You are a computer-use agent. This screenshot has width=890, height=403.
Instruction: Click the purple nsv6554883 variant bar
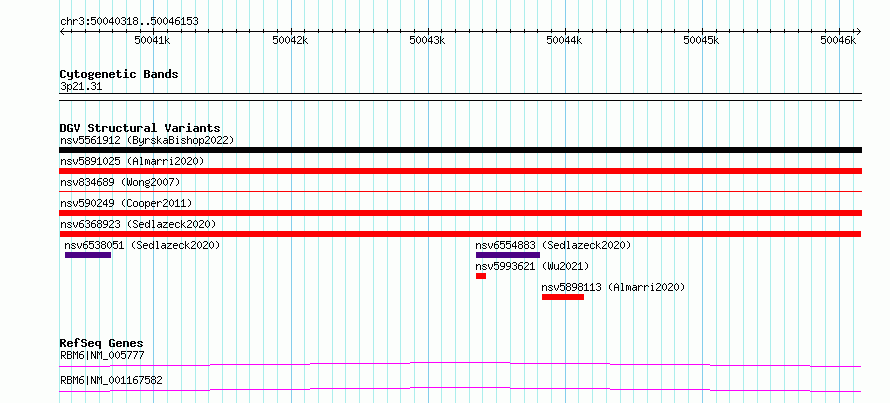(x=508, y=255)
